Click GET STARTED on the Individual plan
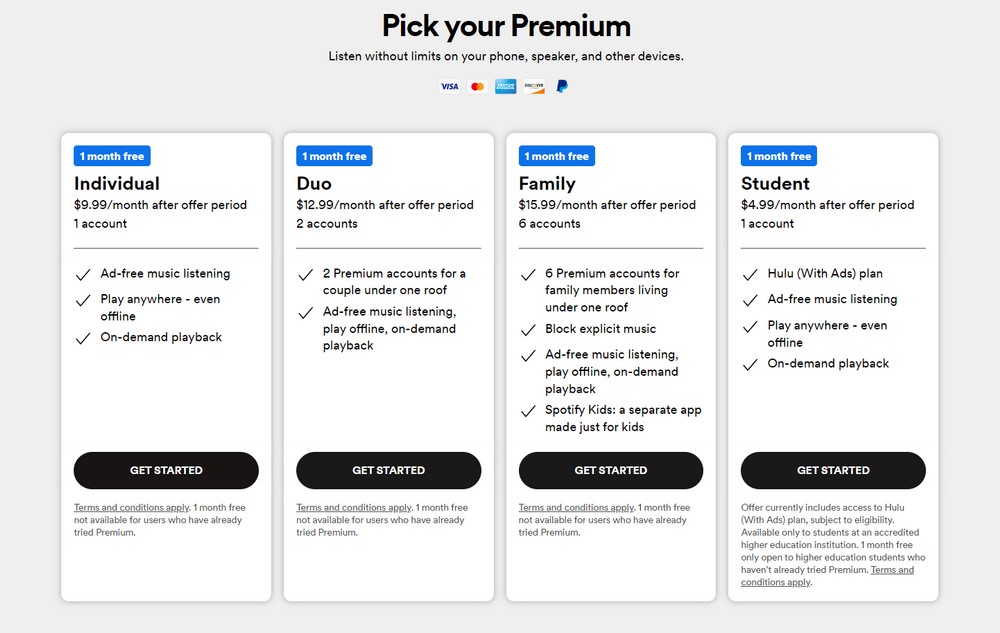The image size is (1000, 633). pos(166,470)
